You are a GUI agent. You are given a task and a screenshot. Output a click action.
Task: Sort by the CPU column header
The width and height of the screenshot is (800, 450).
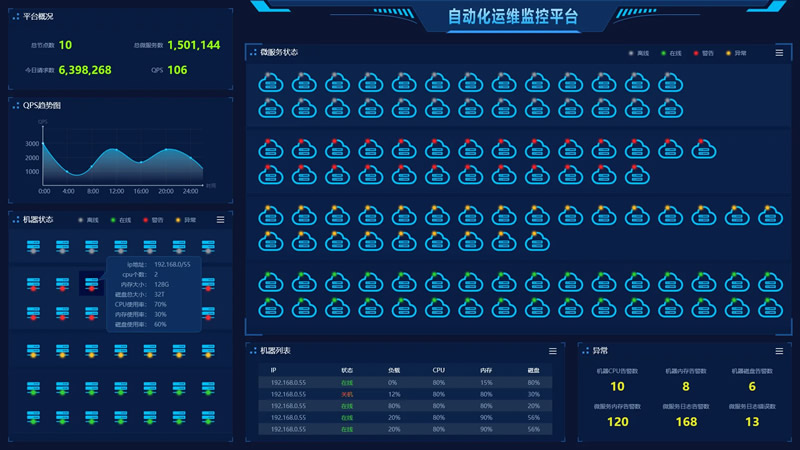[439, 370]
